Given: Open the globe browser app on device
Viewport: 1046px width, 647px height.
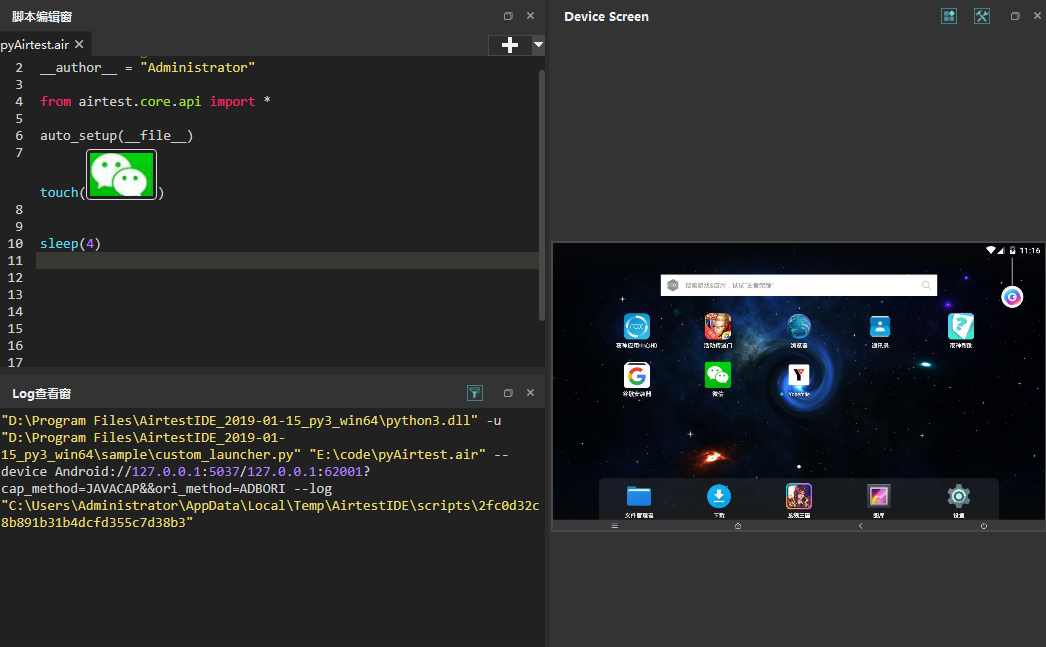Looking at the screenshot, I should [x=799, y=327].
